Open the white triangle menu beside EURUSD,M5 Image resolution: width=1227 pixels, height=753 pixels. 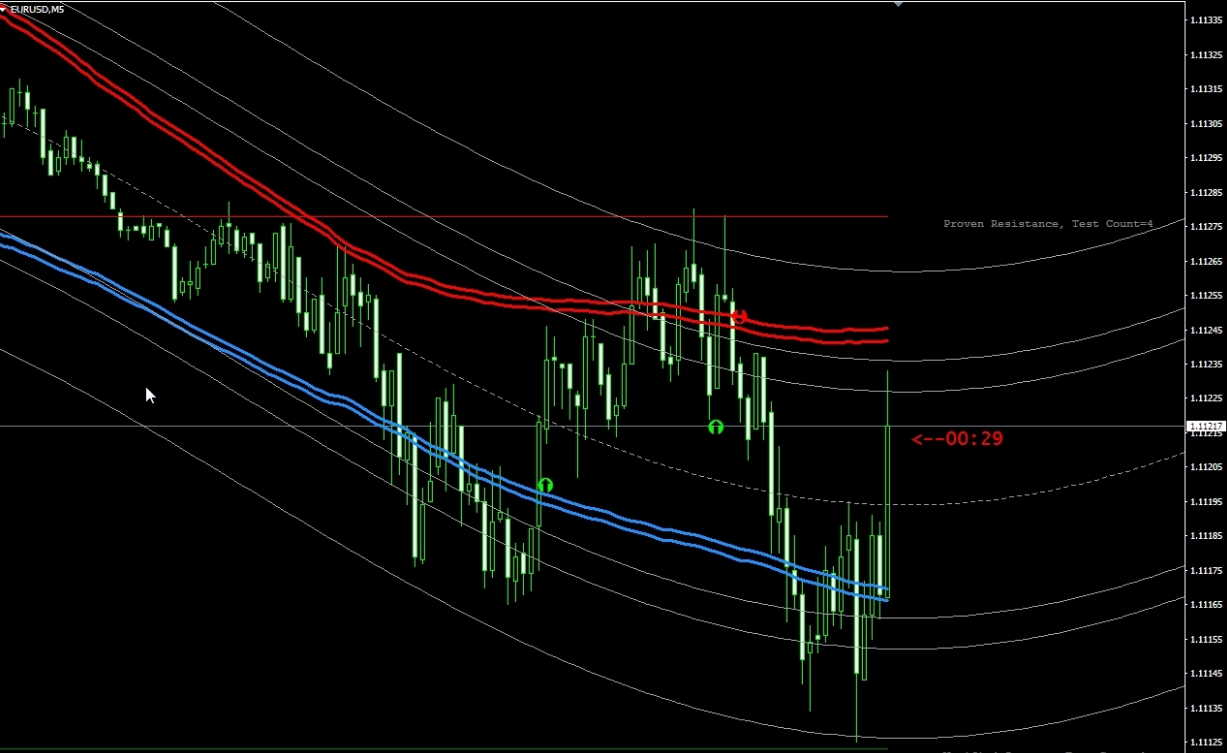[4, 9]
